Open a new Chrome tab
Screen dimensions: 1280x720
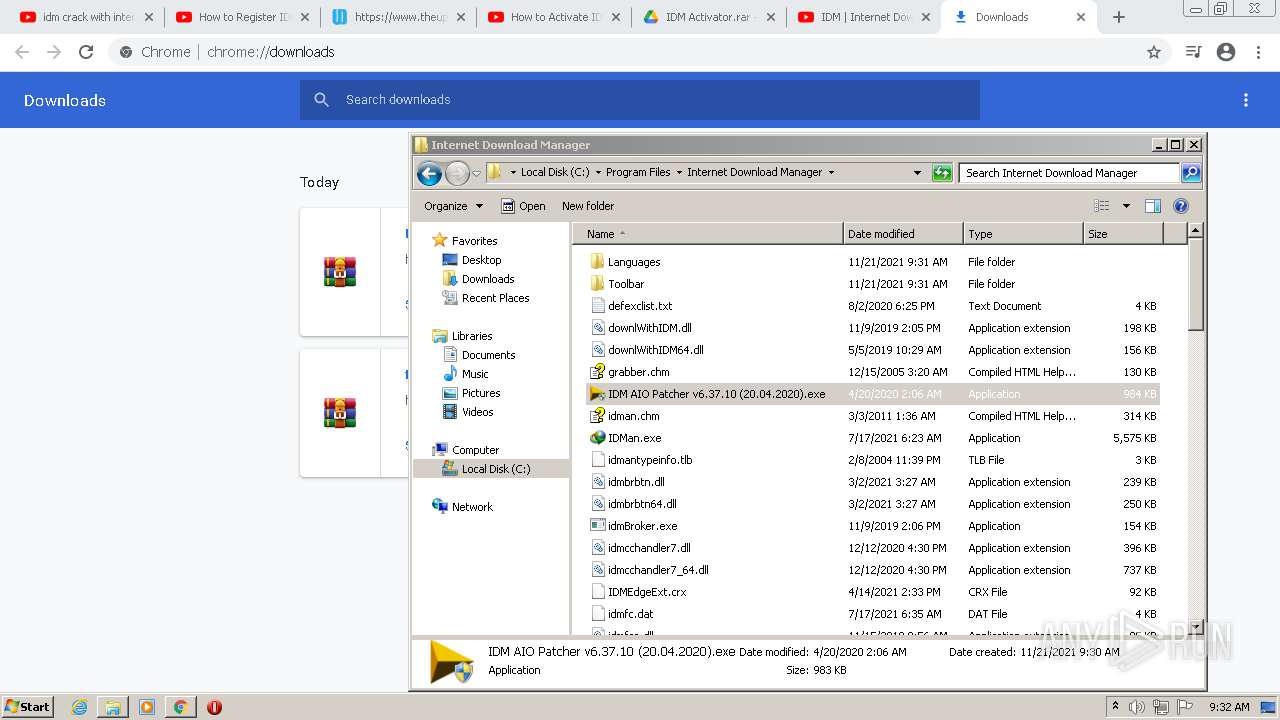[1118, 17]
